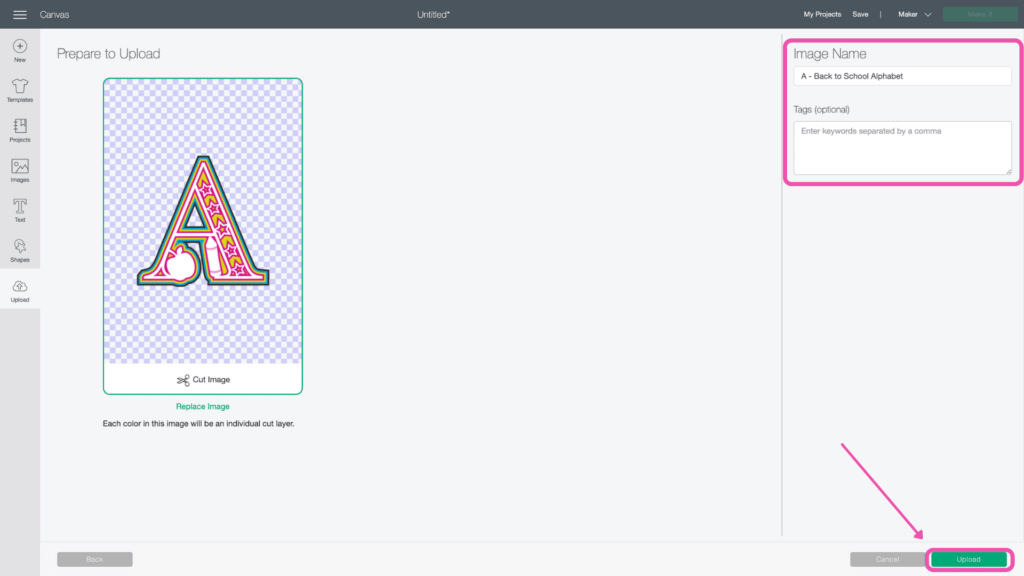Click the Canvas label
This screenshot has width=1024, height=576.
coord(54,14)
